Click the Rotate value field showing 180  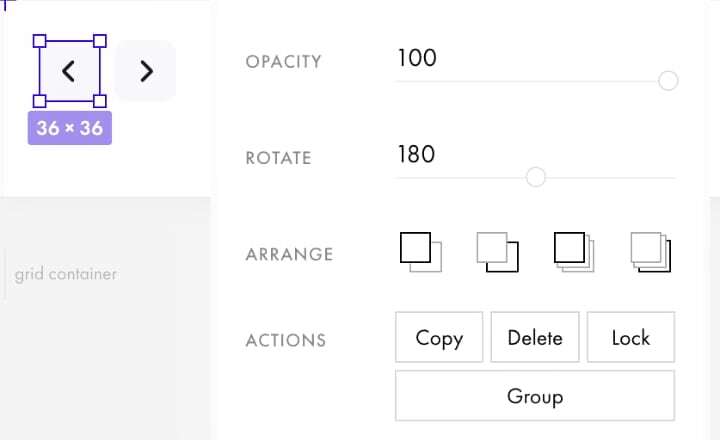pos(416,154)
